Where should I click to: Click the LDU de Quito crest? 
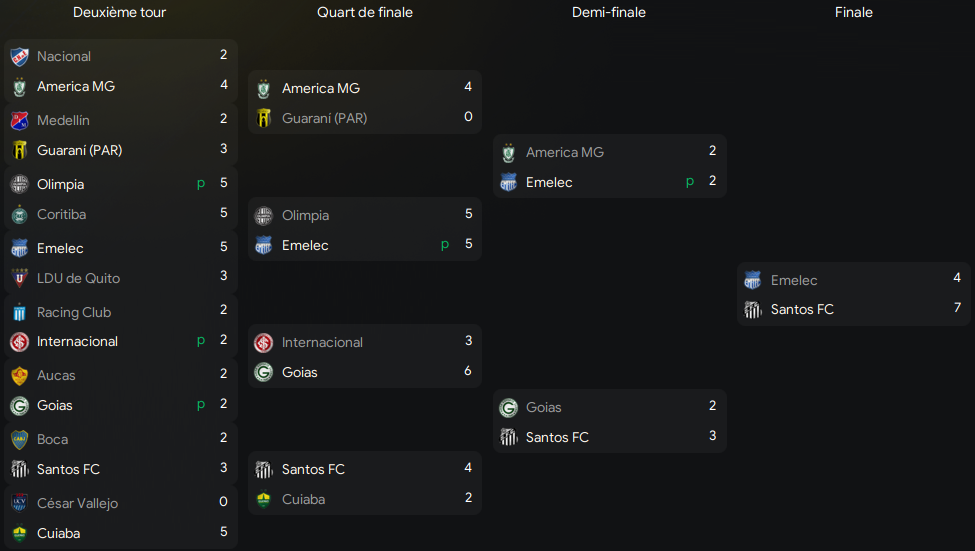pos(20,278)
